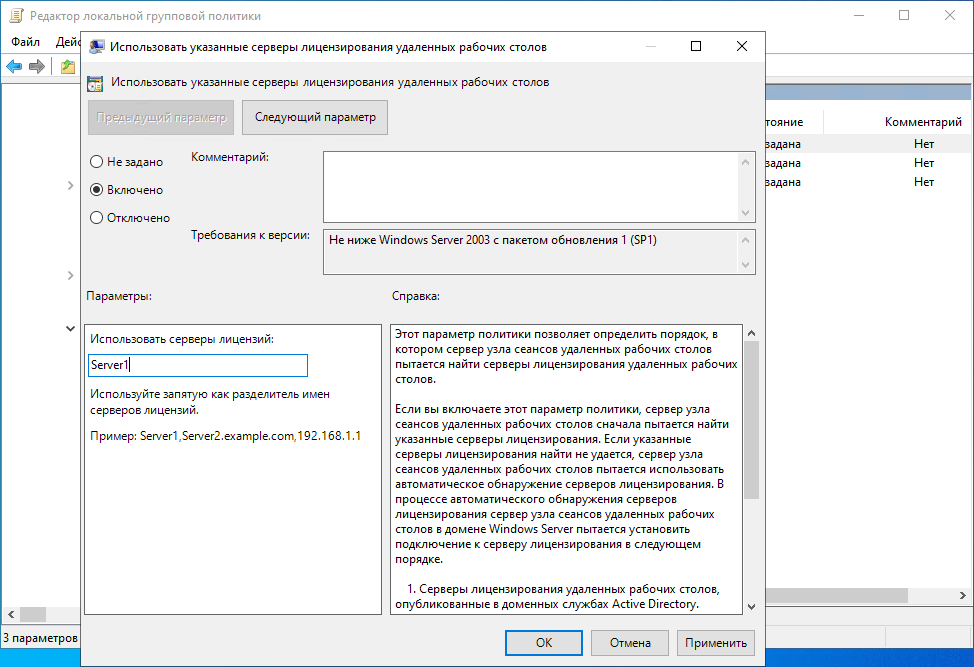Click the policy dialog's title bar icon
Viewport: 974px width, 667px height.
pyautogui.click(x=96, y=47)
